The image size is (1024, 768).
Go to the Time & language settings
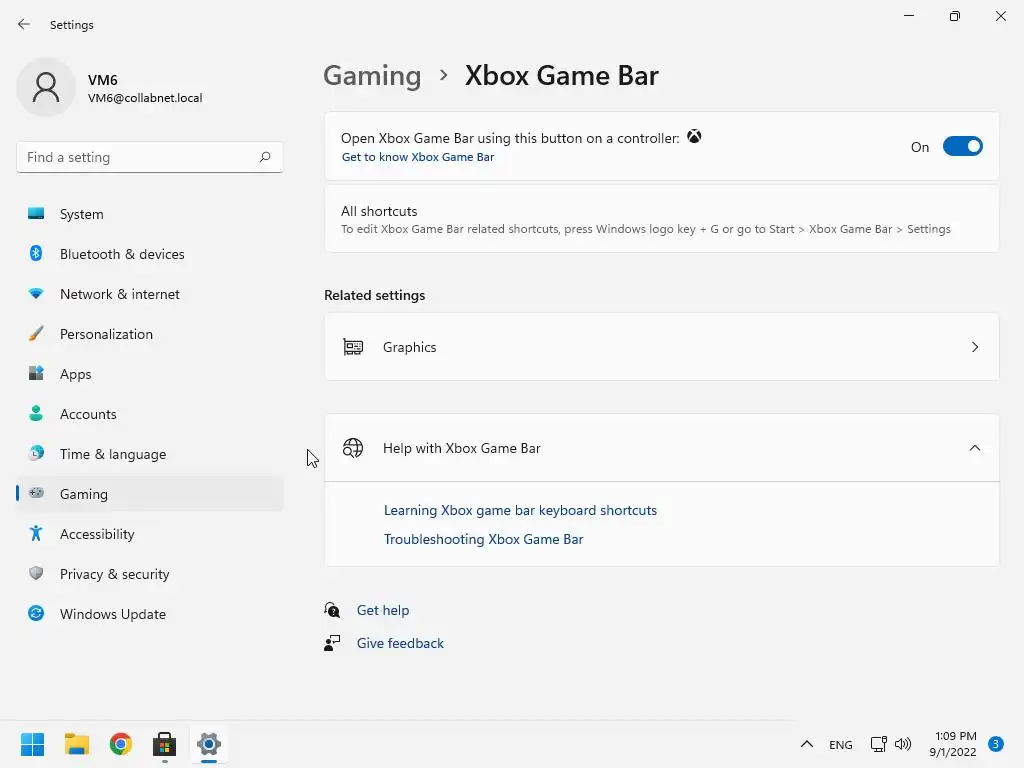click(113, 454)
